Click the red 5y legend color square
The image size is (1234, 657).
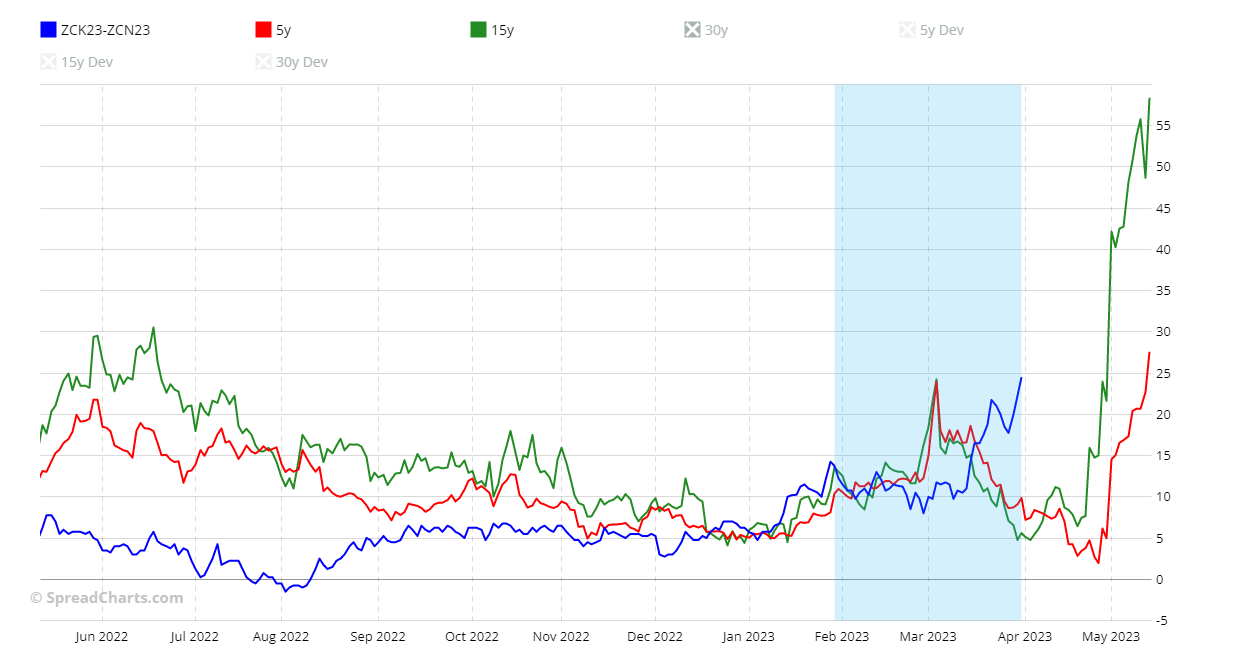tap(263, 30)
